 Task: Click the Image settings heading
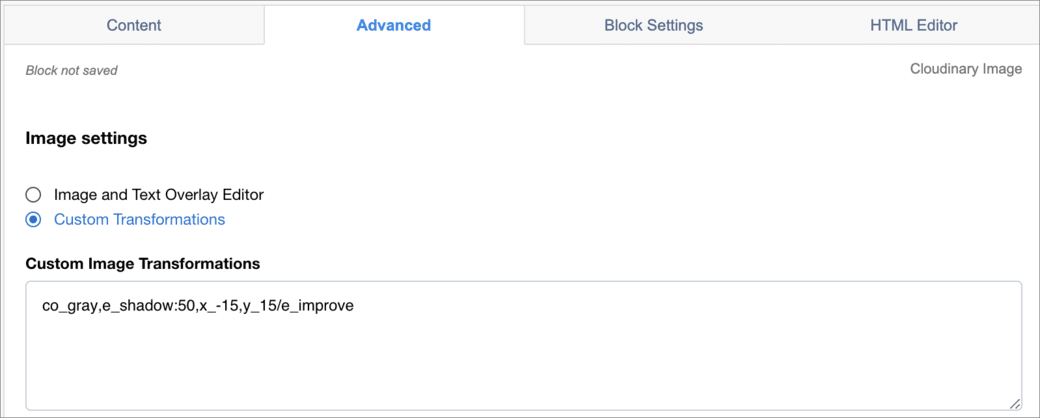pyautogui.click(x=86, y=139)
